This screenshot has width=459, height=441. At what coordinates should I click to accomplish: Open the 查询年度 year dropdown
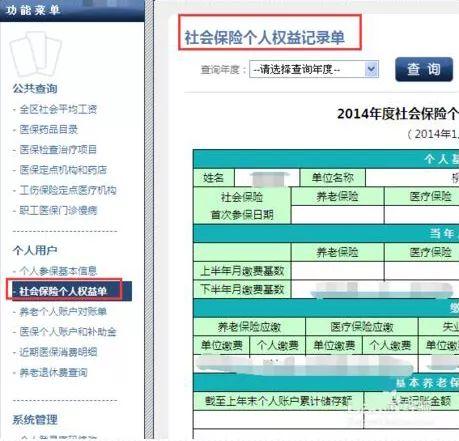314,69
